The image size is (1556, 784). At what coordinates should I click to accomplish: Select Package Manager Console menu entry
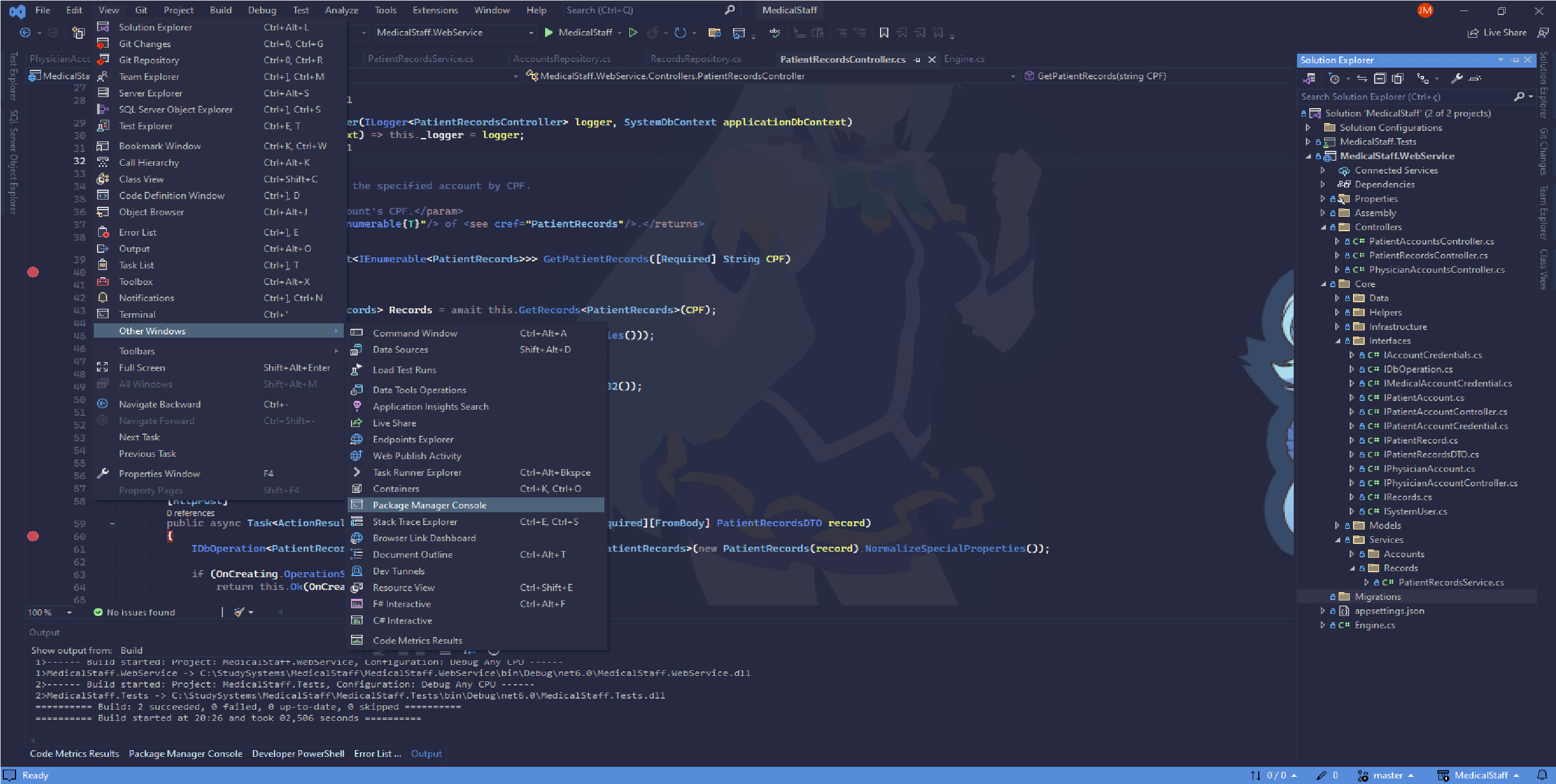429,505
